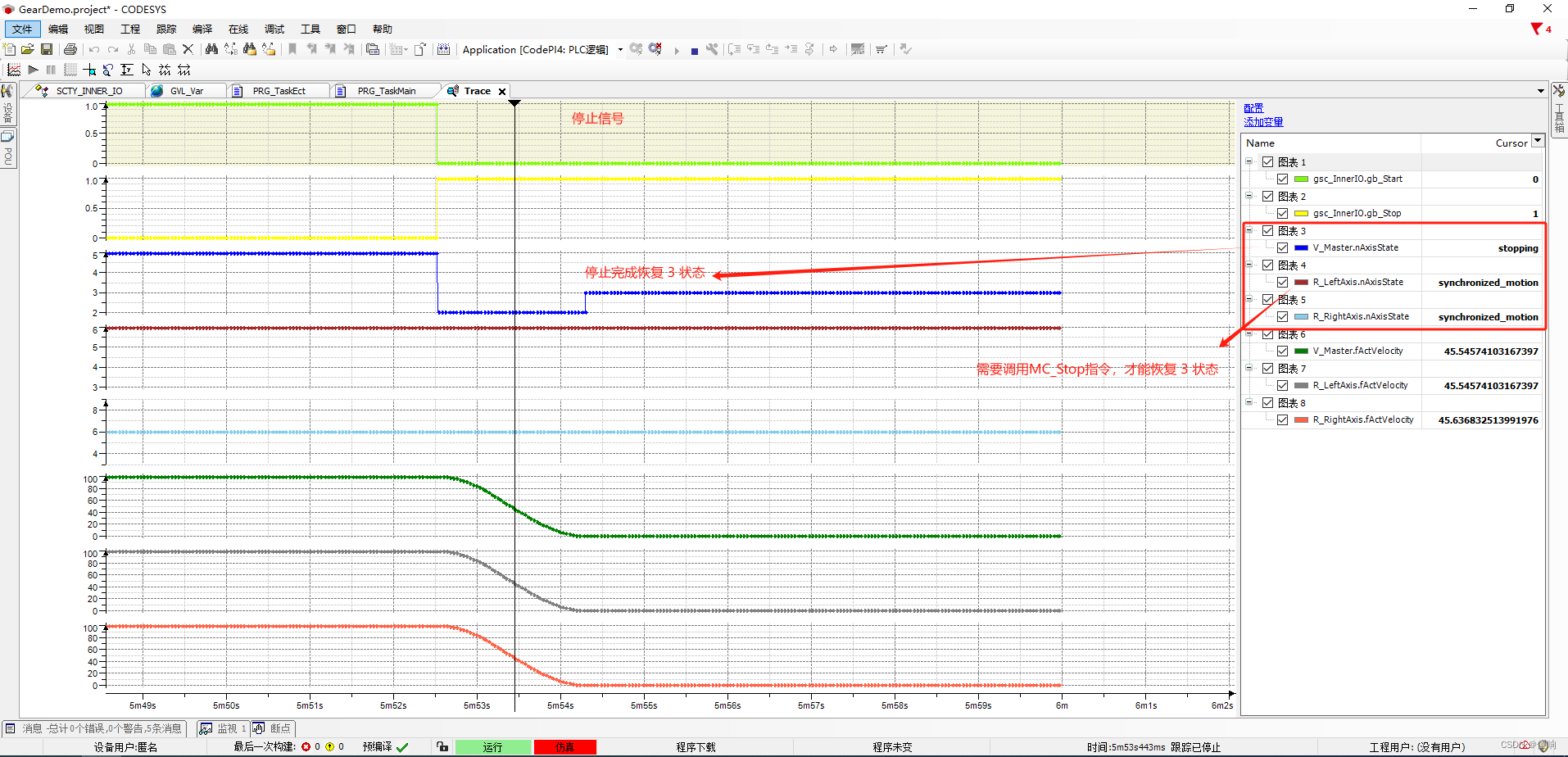Open the 跟踪 menu
Screen dimensions: 1568x757
[x=166, y=29]
